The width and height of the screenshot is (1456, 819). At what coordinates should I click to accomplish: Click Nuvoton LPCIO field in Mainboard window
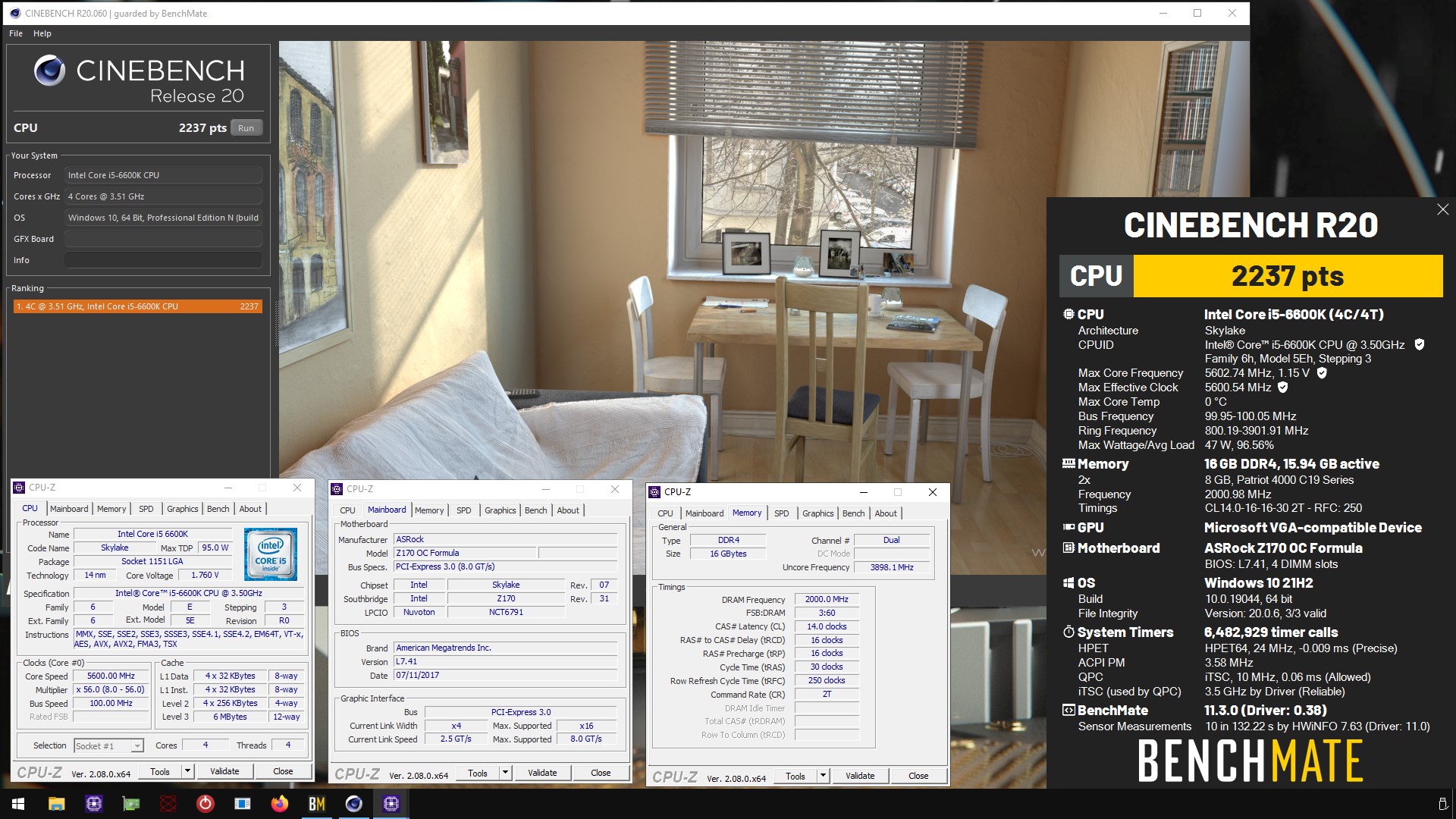tap(419, 612)
